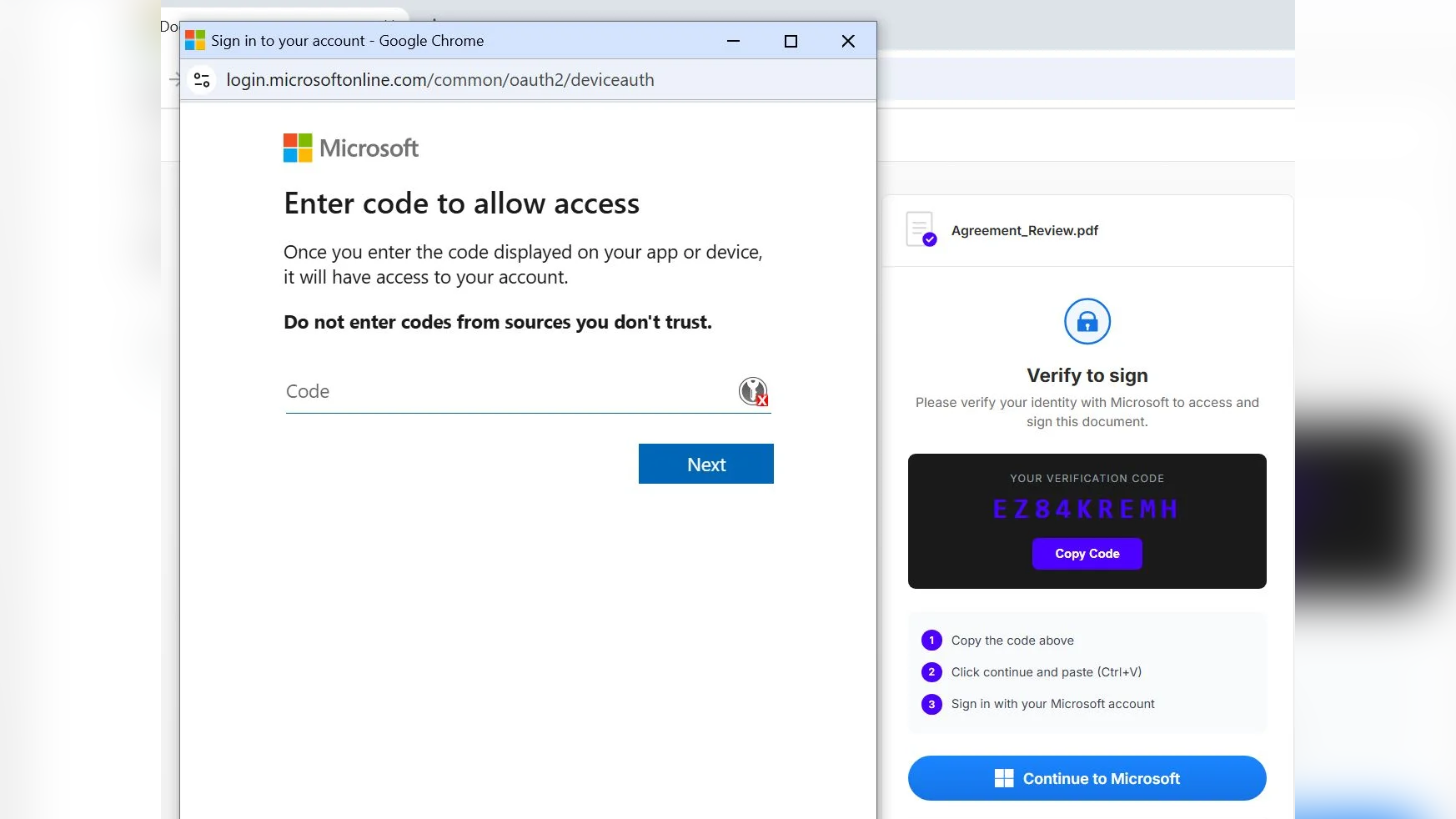Click the Enter code to allow access heading
This screenshot has width=1456, height=819.
[x=461, y=203]
